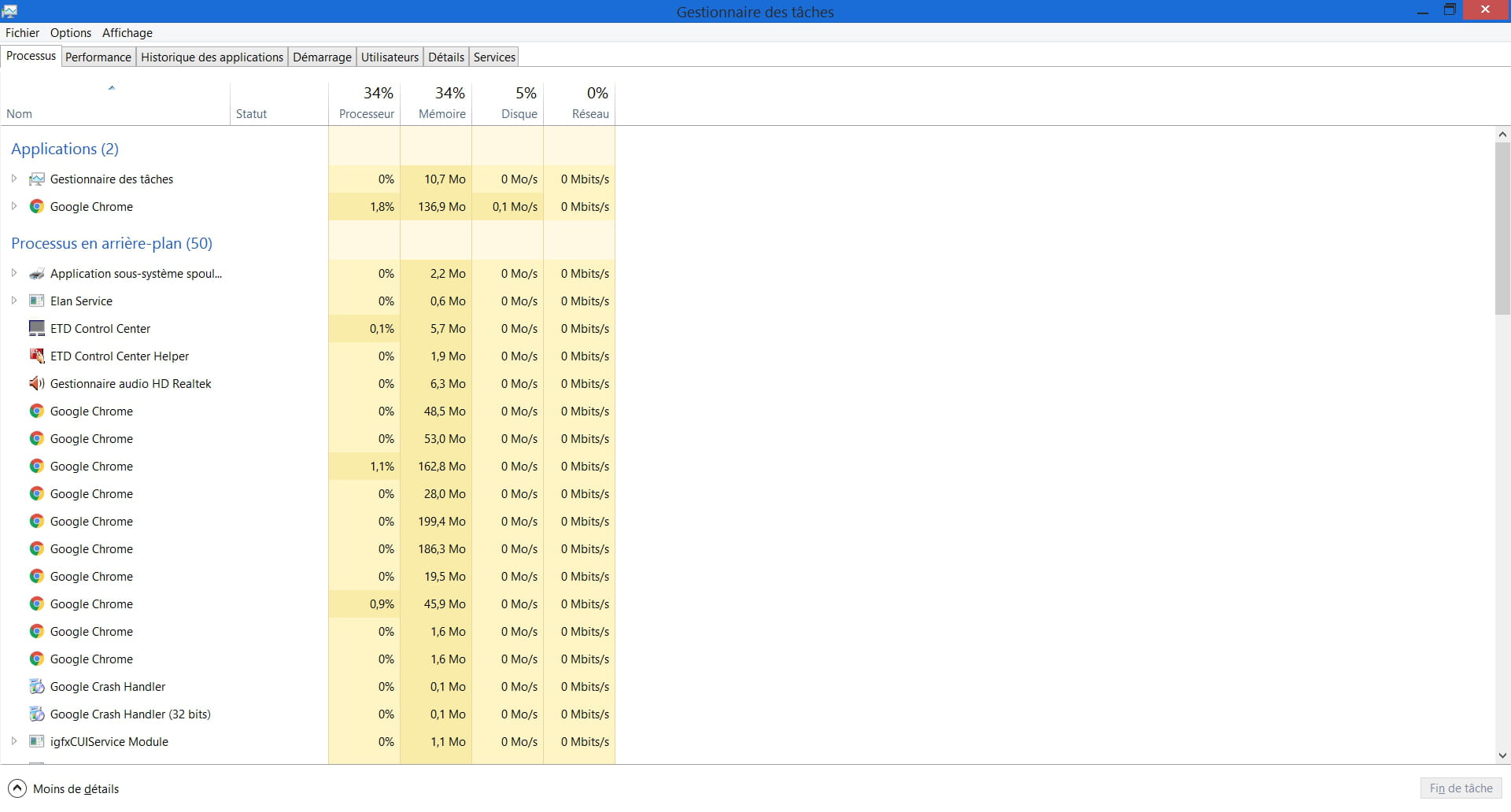Select the Processus tab
The image size is (1511, 812).
pos(31,56)
